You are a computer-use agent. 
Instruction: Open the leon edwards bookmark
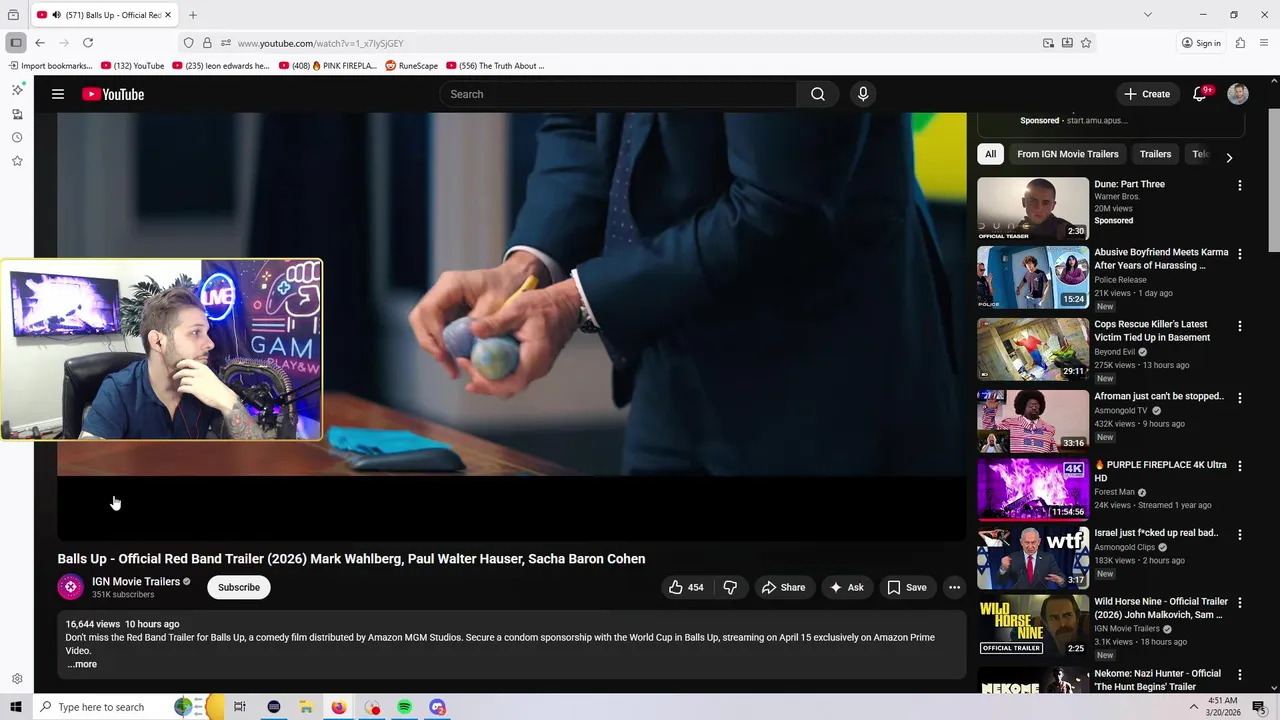(x=221, y=66)
